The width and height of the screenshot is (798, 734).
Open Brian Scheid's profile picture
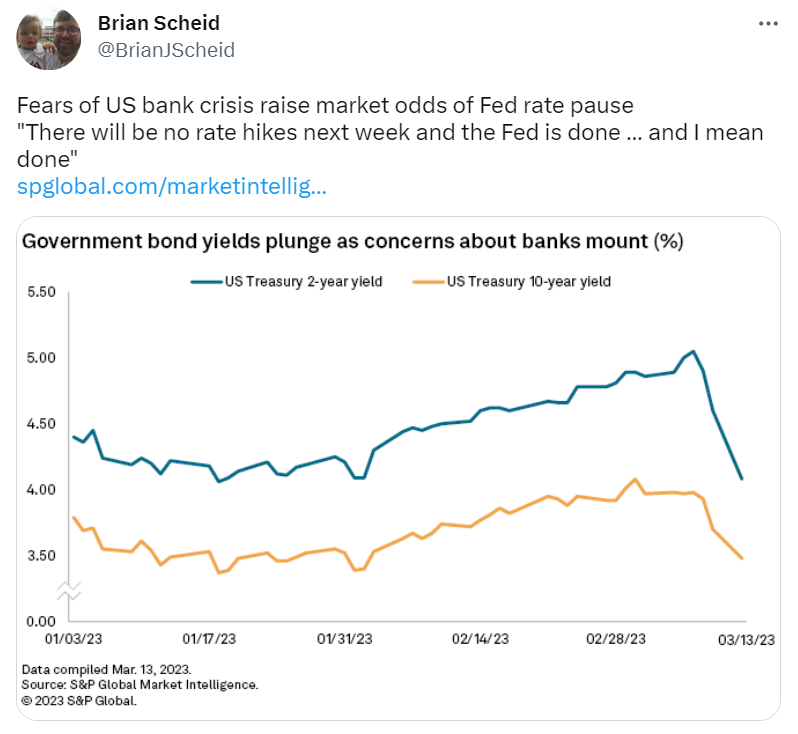tap(49, 37)
